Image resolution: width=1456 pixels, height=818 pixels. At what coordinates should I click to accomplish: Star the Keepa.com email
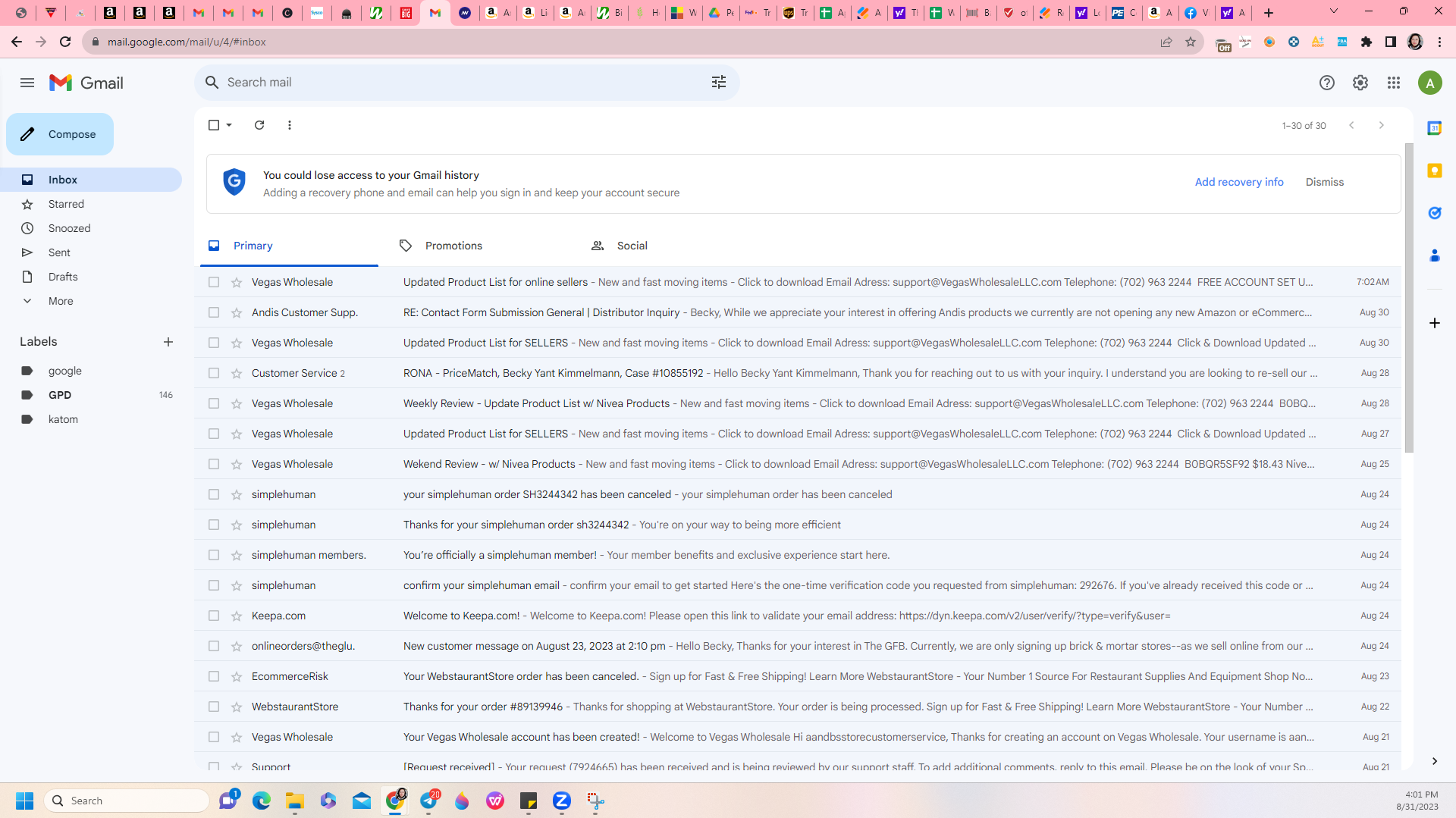(x=237, y=616)
